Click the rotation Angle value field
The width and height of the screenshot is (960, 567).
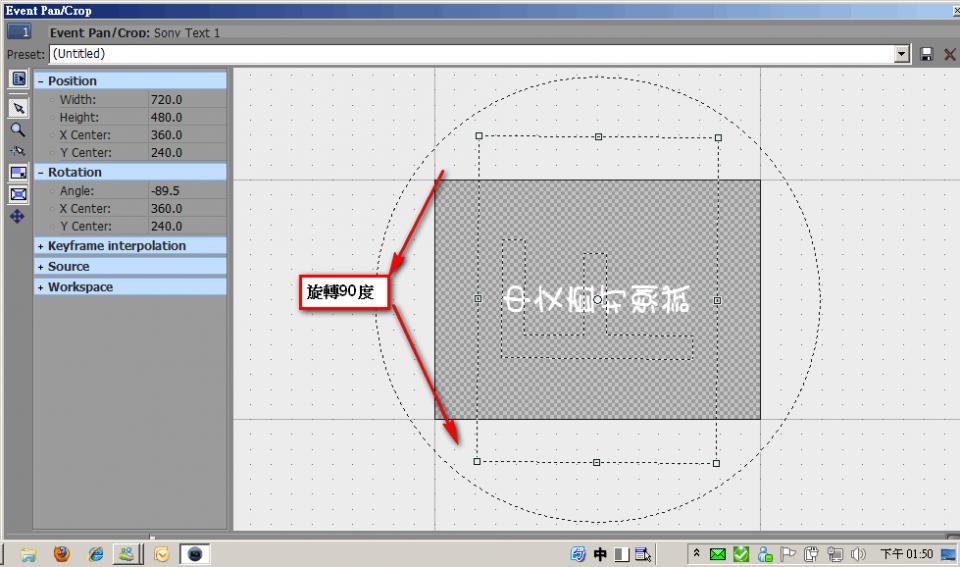point(185,191)
